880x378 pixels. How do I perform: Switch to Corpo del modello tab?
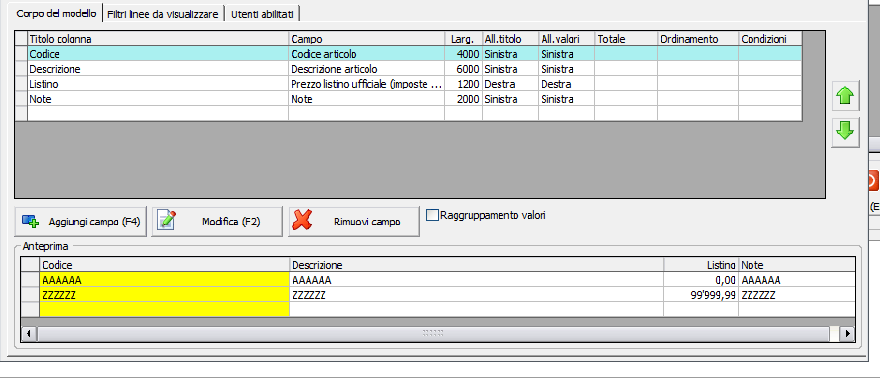pyautogui.click(x=56, y=13)
